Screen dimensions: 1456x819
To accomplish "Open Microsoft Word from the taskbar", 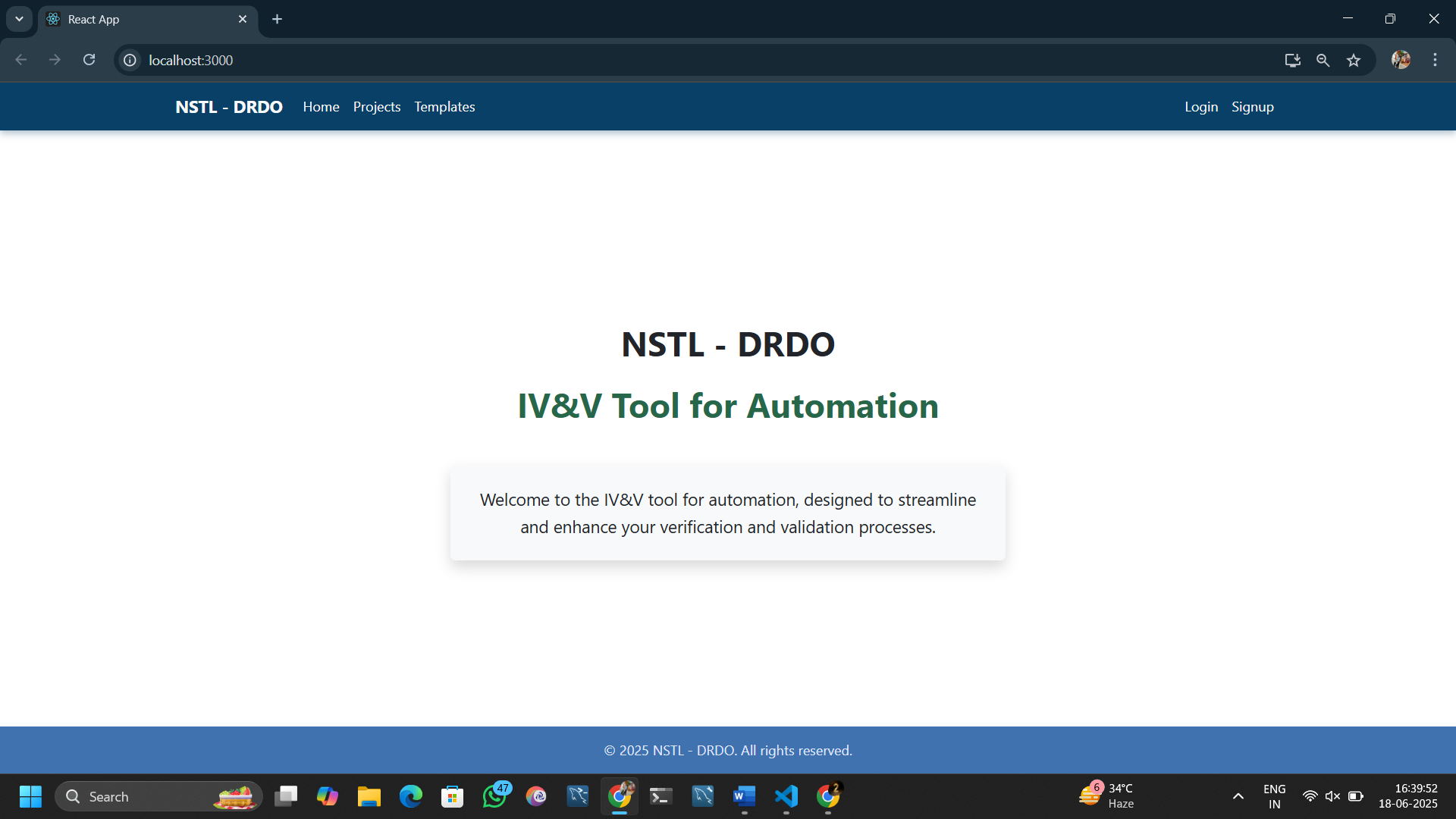I will click(745, 796).
